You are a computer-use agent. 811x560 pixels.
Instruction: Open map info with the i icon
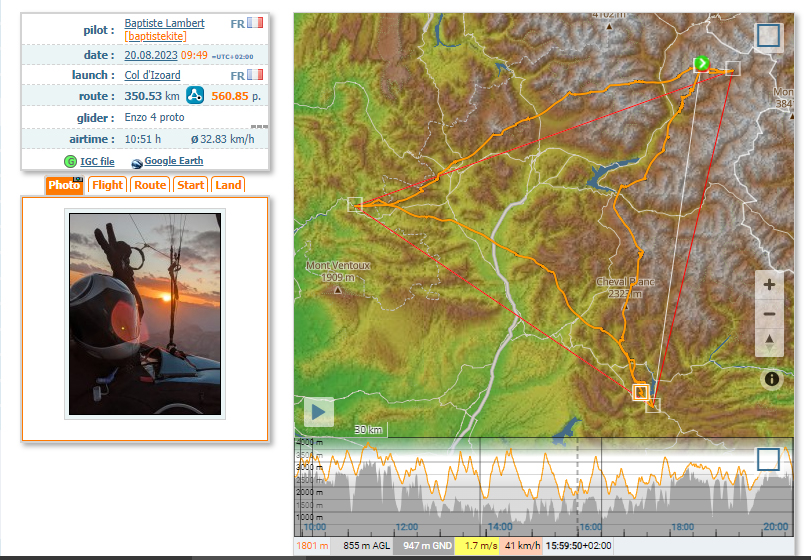(x=771, y=379)
